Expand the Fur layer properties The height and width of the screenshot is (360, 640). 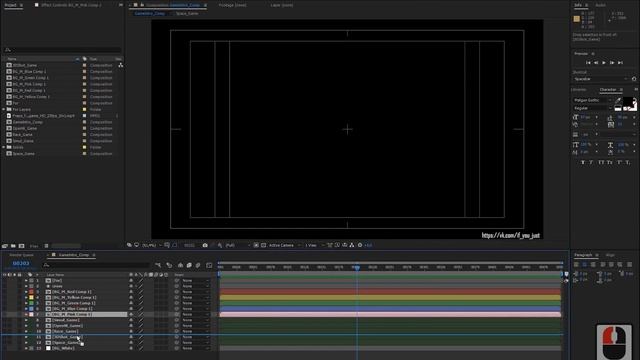[x=26, y=281]
